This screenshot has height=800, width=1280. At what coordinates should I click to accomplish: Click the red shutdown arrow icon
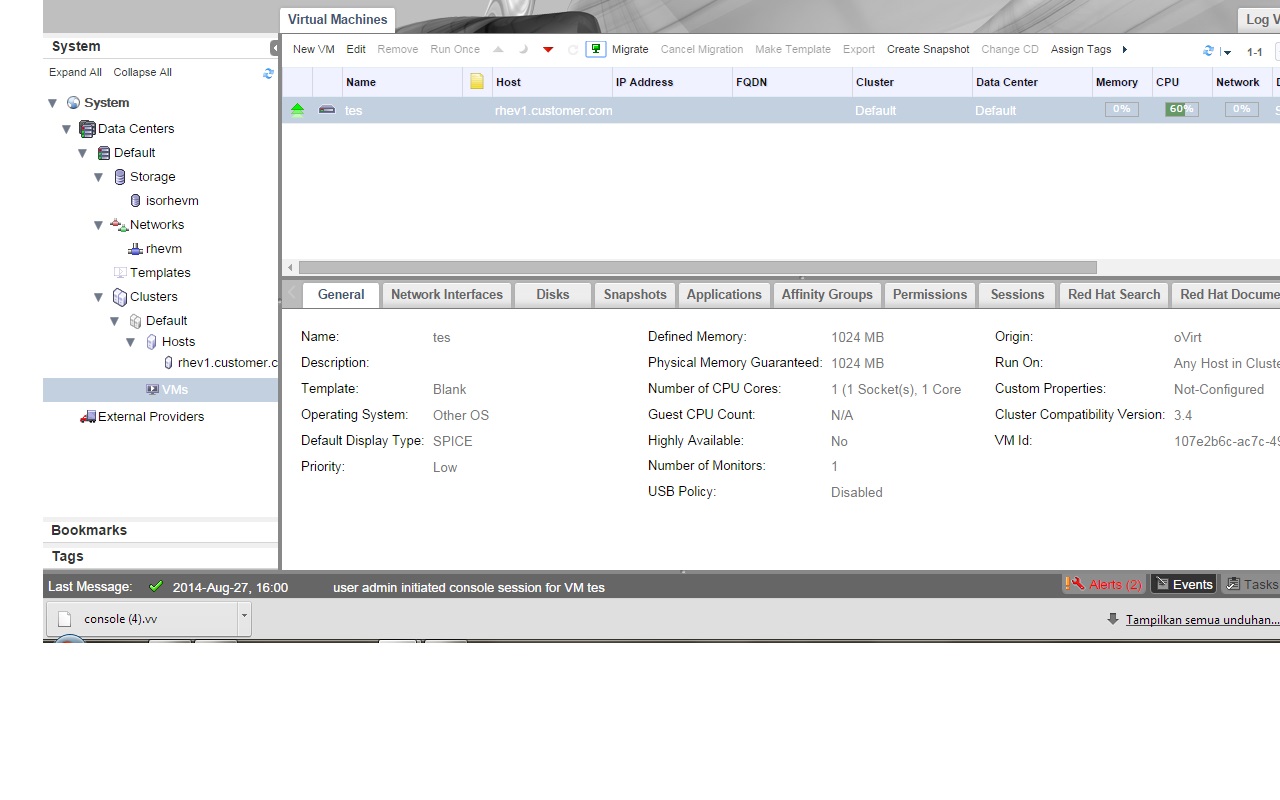[548, 49]
